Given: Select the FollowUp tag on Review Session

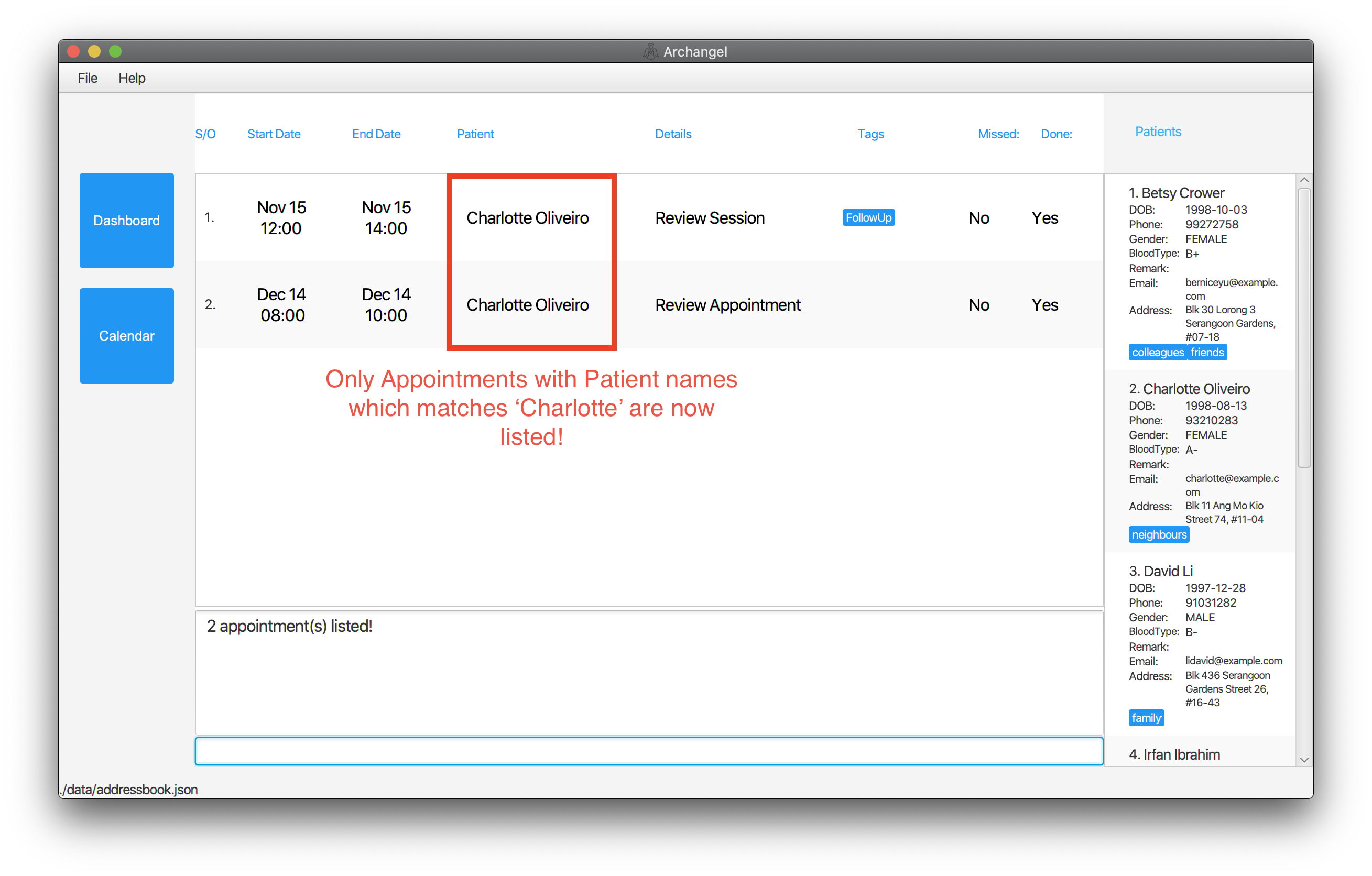Looking at the screenshot, I should click(x=868, y=217).
